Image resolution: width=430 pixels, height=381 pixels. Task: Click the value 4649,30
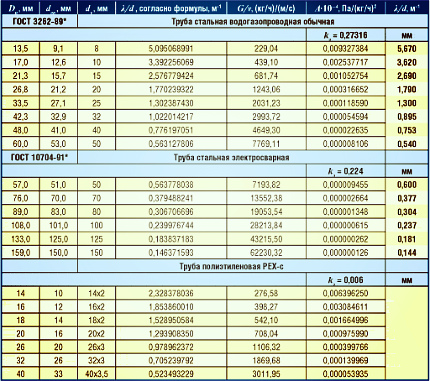tap(266, 130)
